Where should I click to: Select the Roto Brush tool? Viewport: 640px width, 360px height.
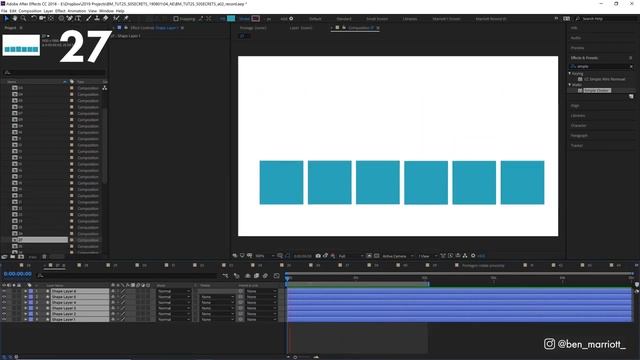[116, 18]
